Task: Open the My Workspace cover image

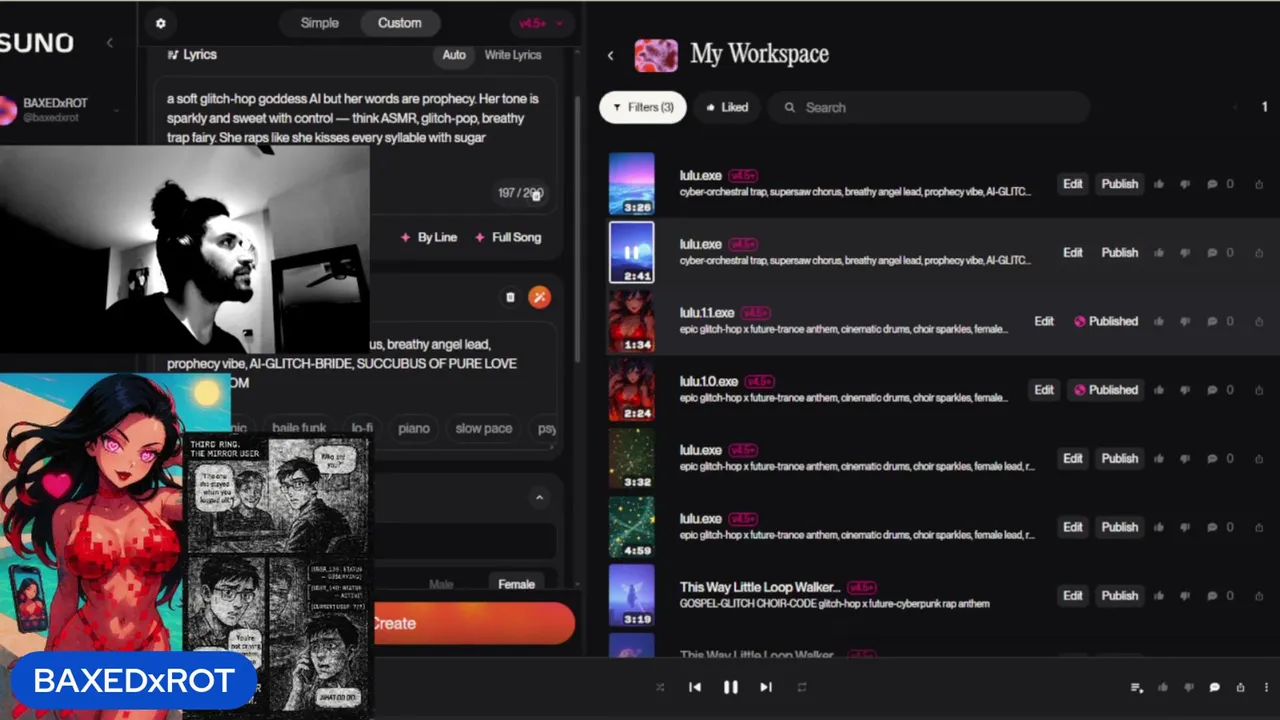Action: click(656, 55)
